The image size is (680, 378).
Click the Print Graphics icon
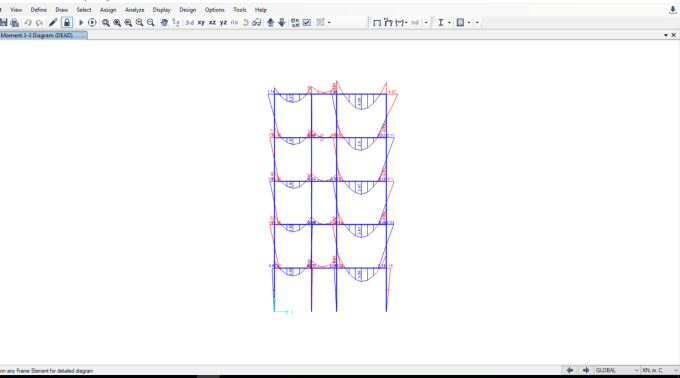click(x=15, y=23)
